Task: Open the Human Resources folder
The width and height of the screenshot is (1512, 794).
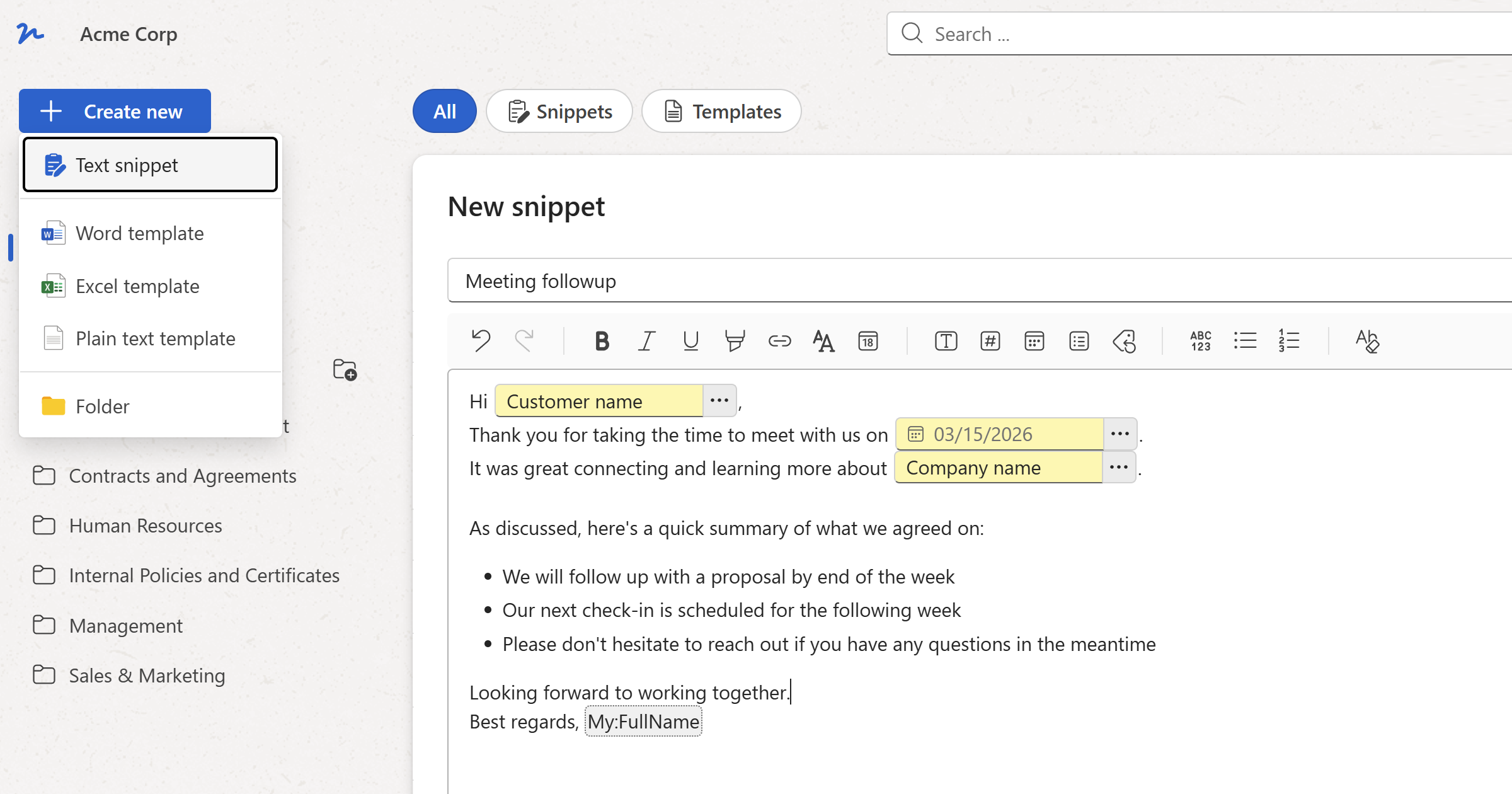Action: coord(127,526)
